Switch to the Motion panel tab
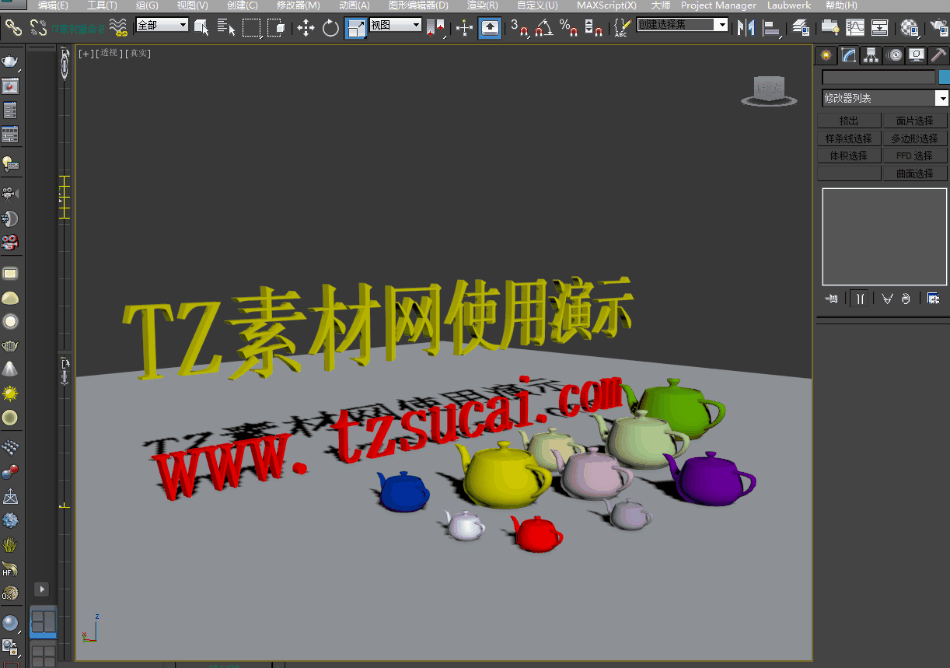950x668 pixels. pos(894,56)
